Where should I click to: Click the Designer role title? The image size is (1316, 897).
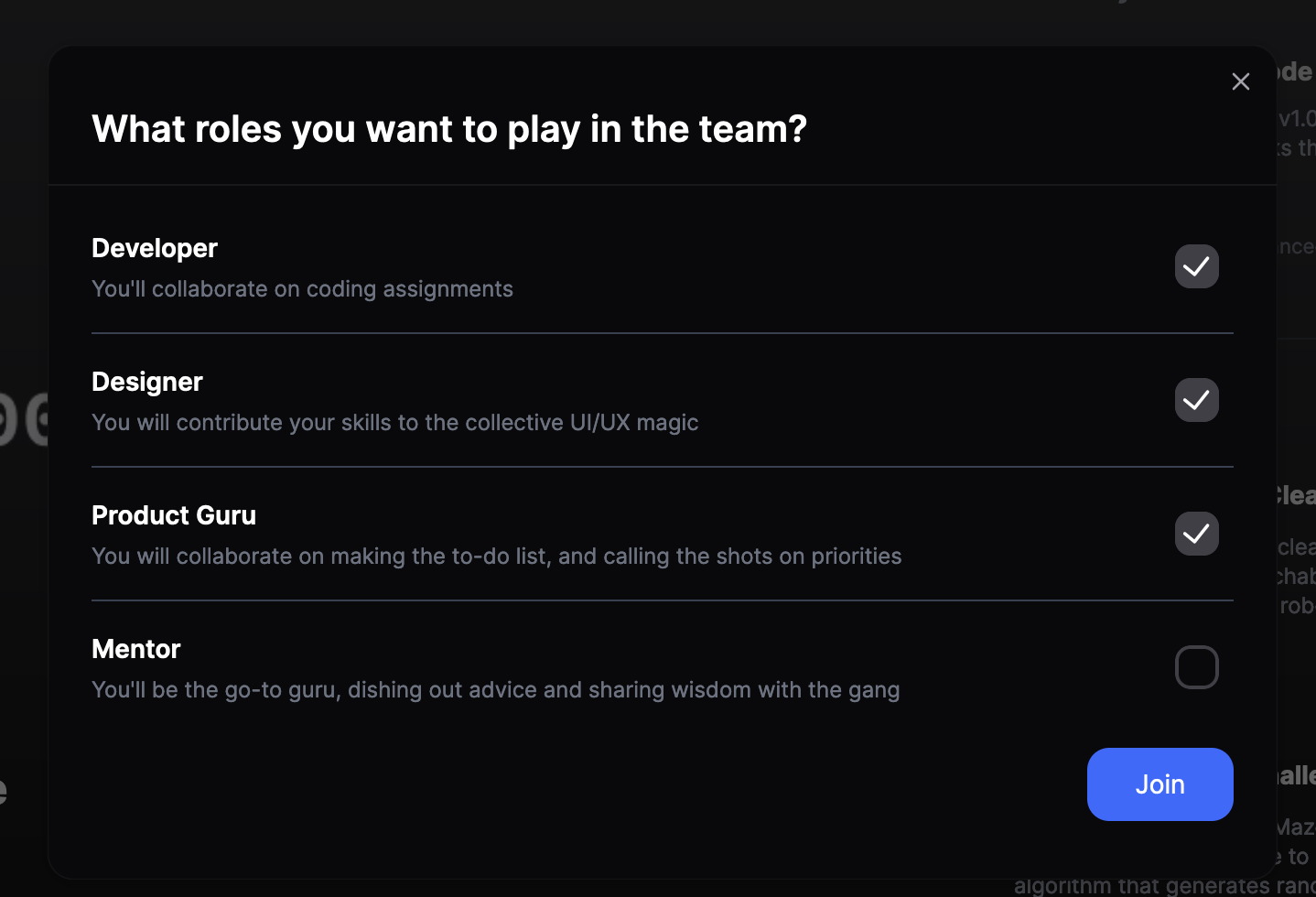[147, 382]
